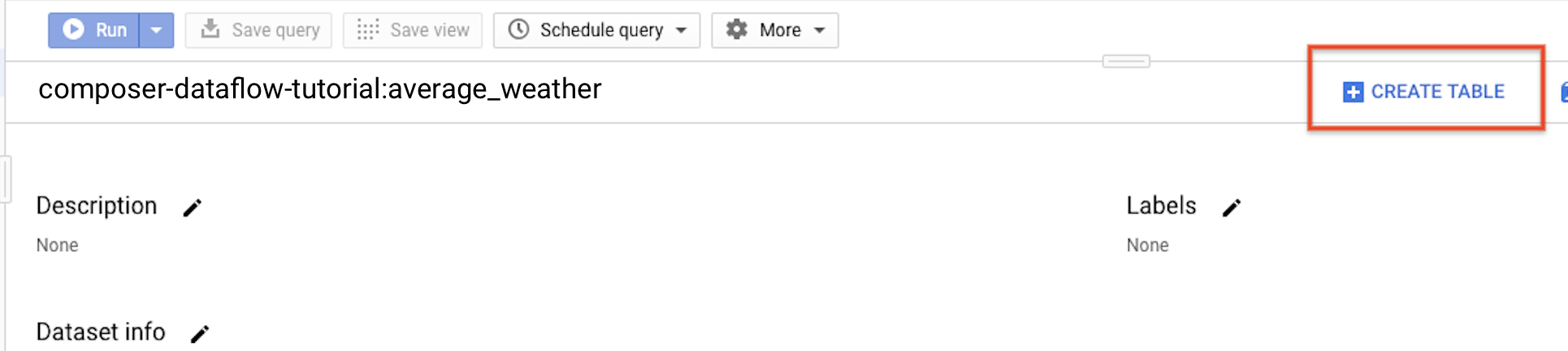Expand the Schedule query dropdown arrow
Screen dimensions: 1568x351
click(682, 30)
